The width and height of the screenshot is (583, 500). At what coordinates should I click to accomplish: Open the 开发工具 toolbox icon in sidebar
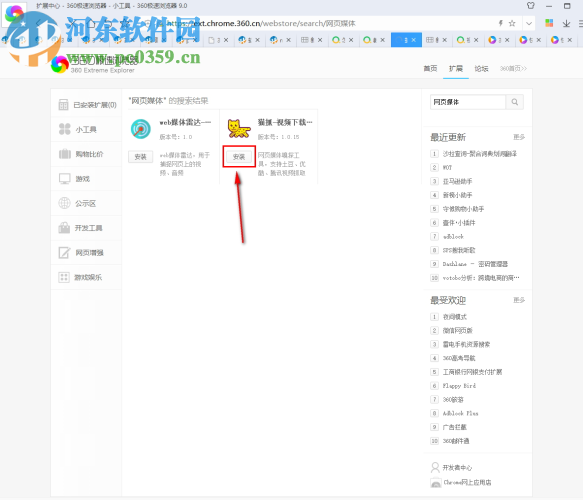click(x=64, y=228)
